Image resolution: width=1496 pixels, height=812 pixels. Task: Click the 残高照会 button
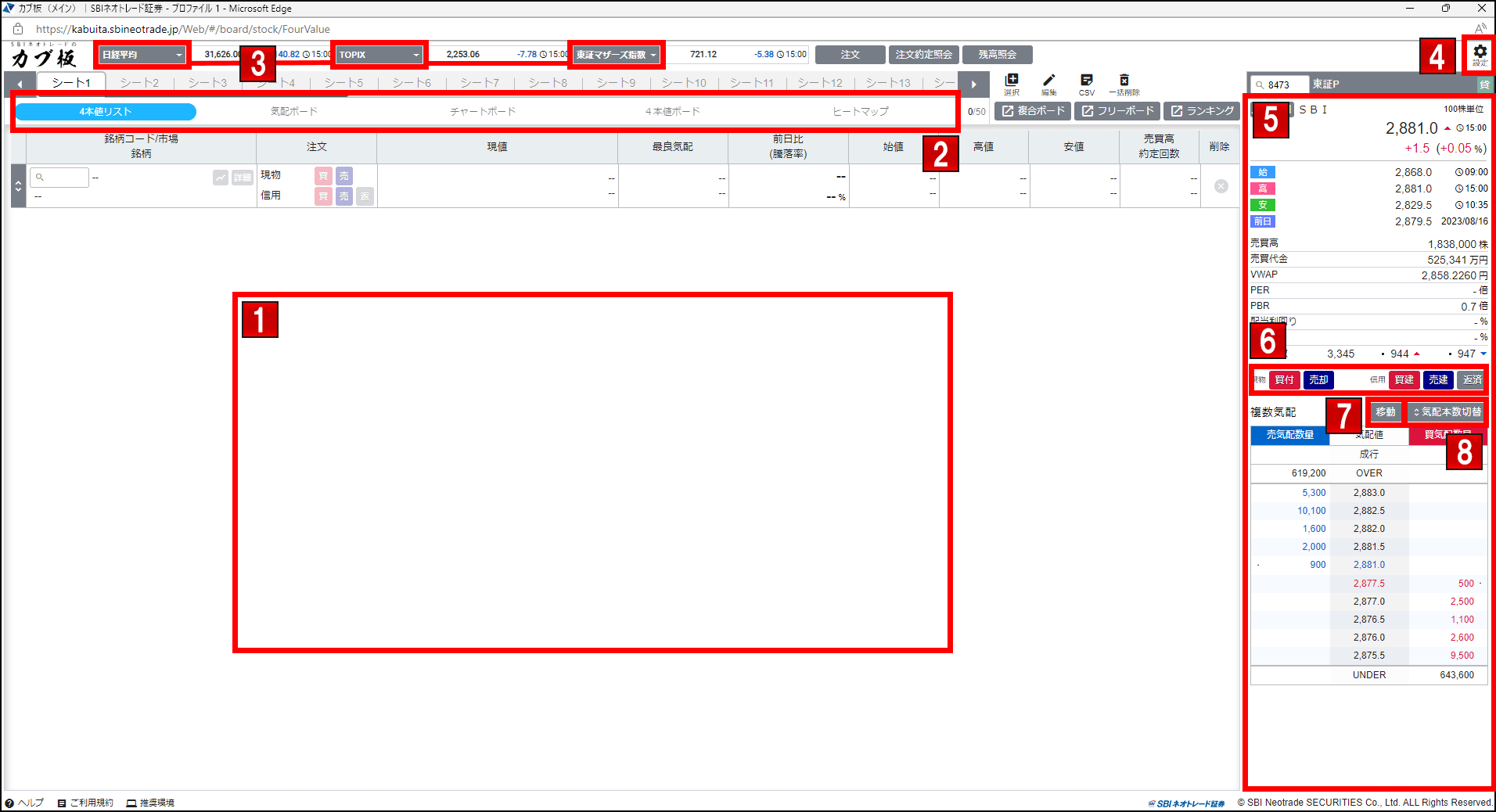[998, 55]
